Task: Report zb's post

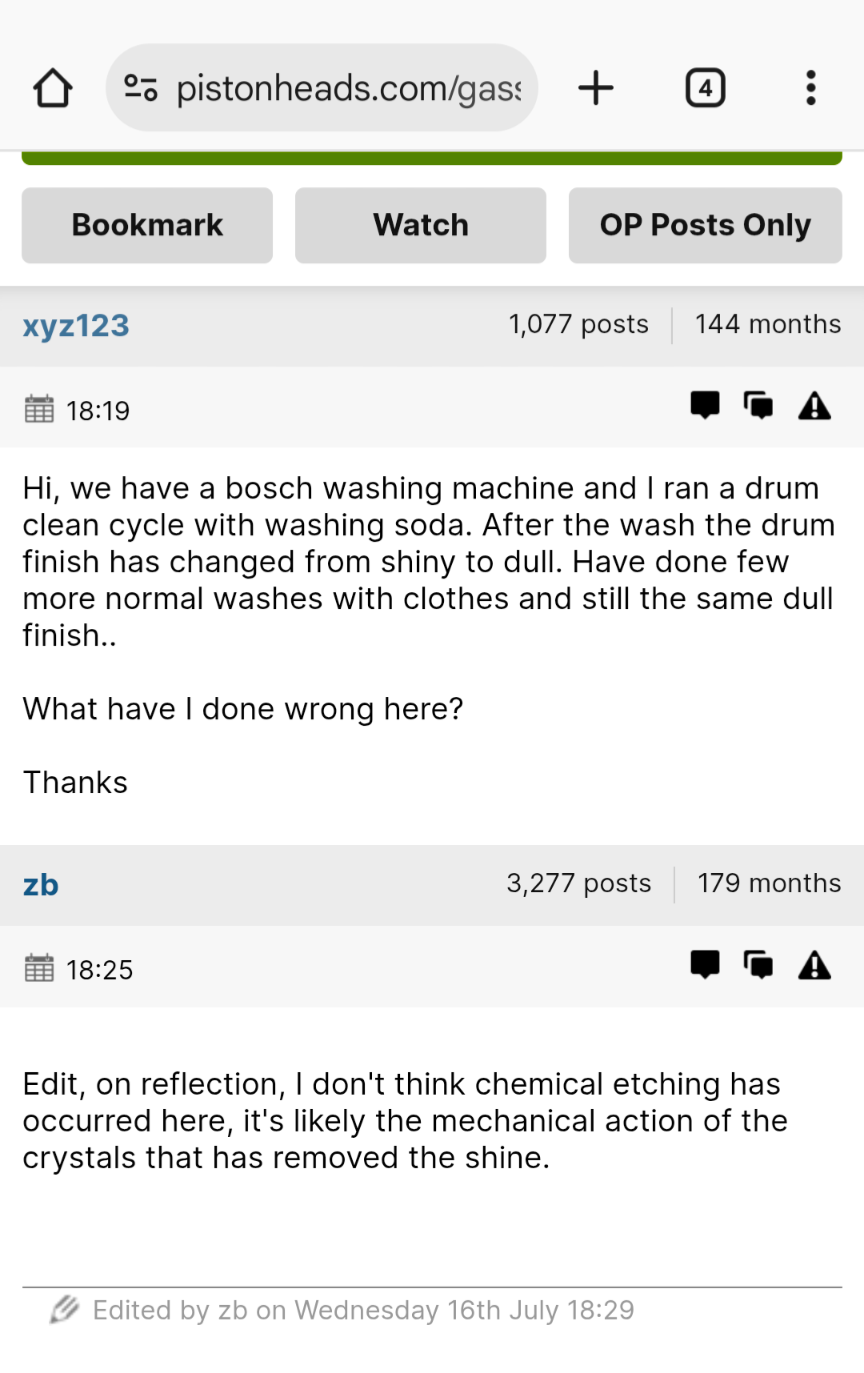Action: point(815,965)
